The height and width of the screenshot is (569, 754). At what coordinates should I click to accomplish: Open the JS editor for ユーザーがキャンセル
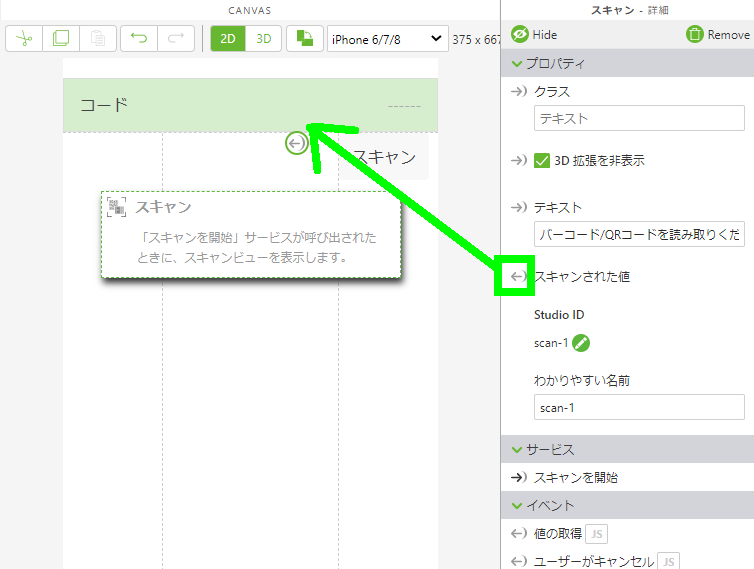[668, 561]
